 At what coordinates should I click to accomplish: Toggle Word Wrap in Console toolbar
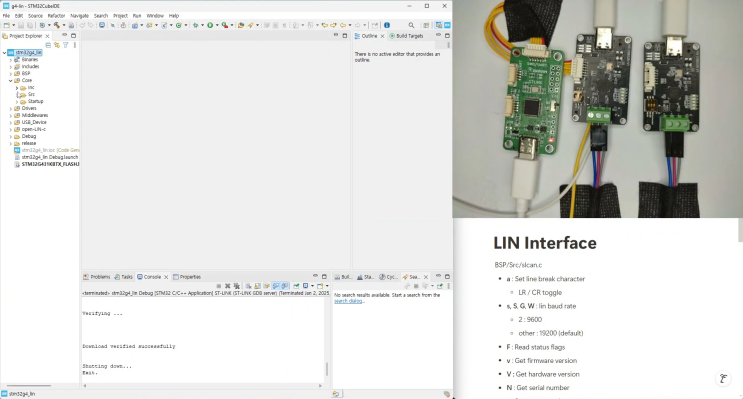266,286
